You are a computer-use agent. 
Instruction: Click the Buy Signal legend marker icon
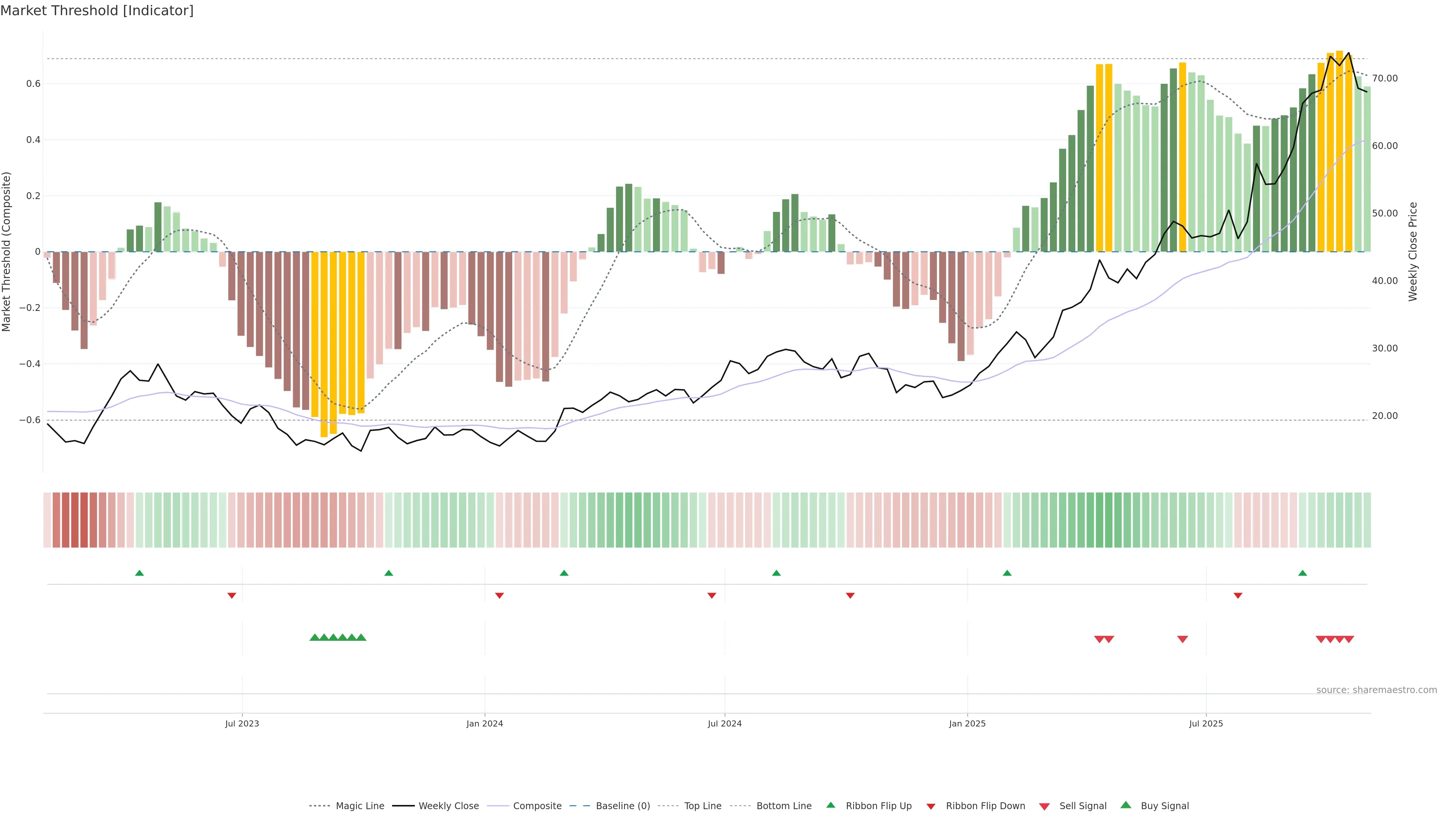pyautogui.click(x=1125, y=805)
